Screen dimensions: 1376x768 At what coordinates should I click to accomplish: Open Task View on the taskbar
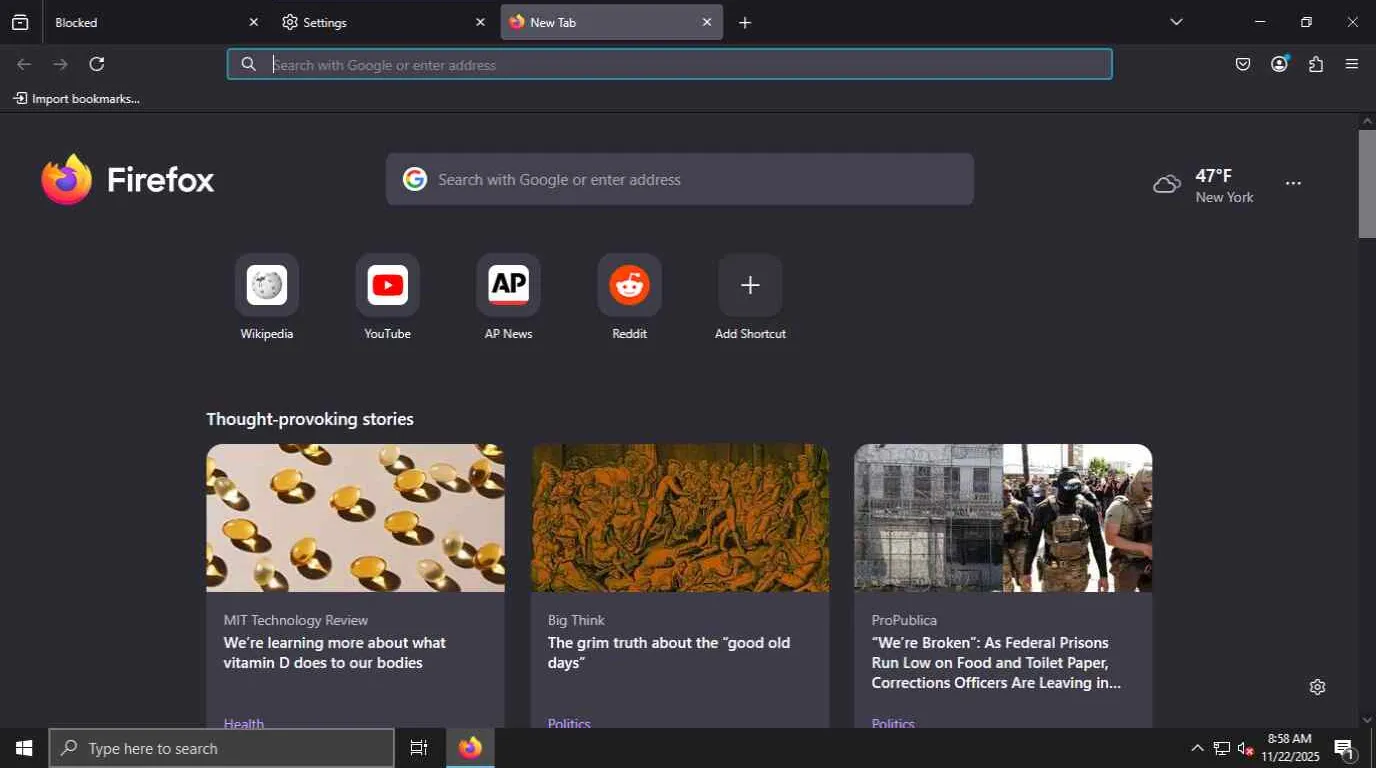coord(419,748)
